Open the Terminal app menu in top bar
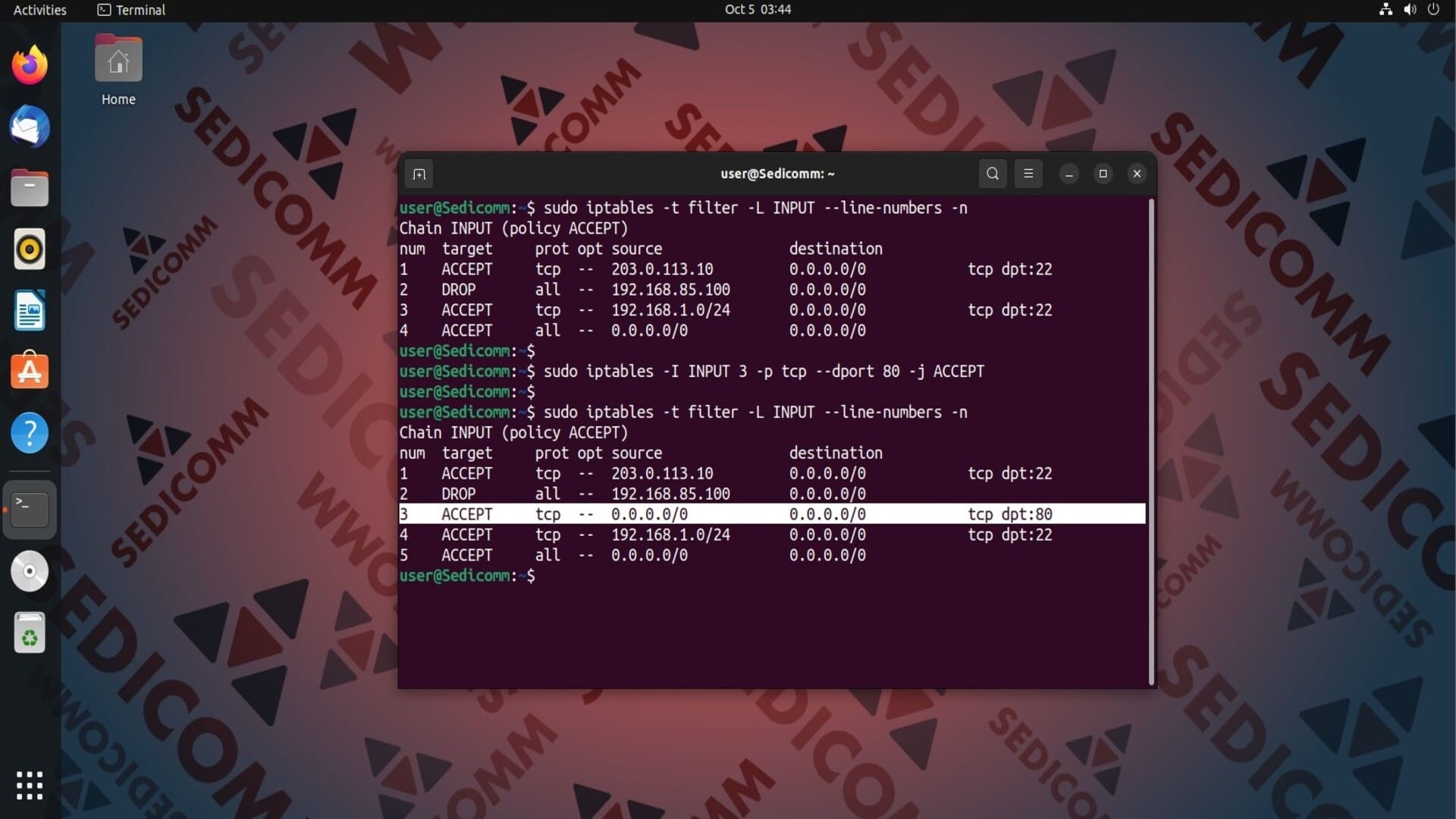The width and height of the screenshot is (1456, 819). 132,10
